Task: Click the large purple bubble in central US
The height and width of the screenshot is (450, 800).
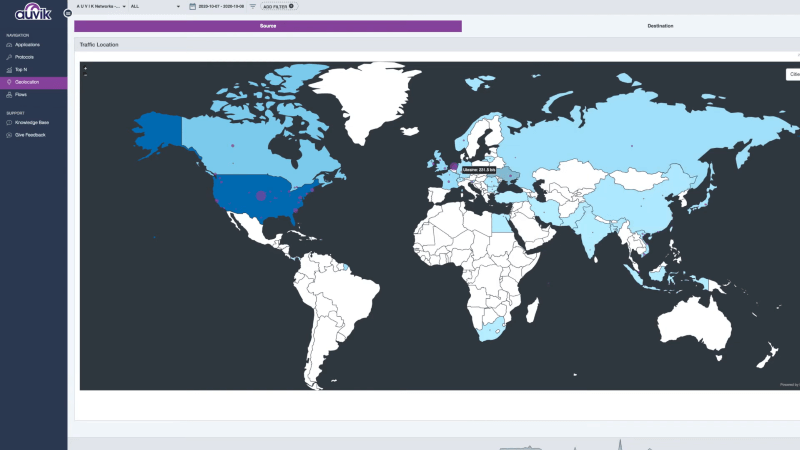Action: [x=261, y=195]
